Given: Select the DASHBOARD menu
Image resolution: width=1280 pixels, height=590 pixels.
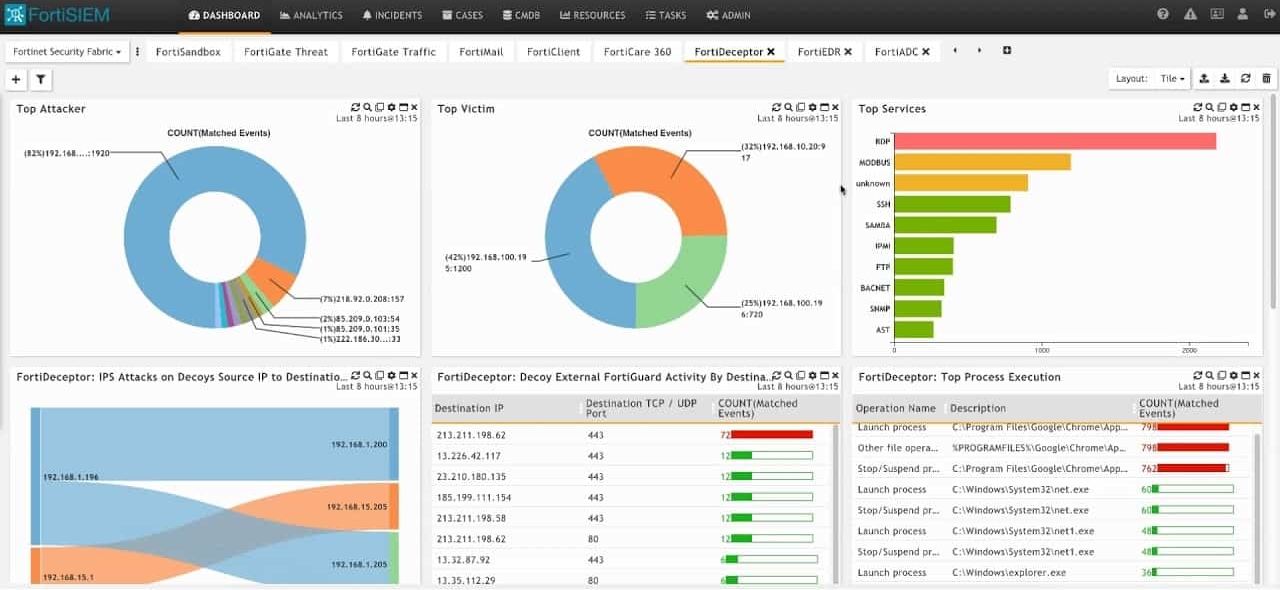Looking at the screenshot, I should coord(224,15).
